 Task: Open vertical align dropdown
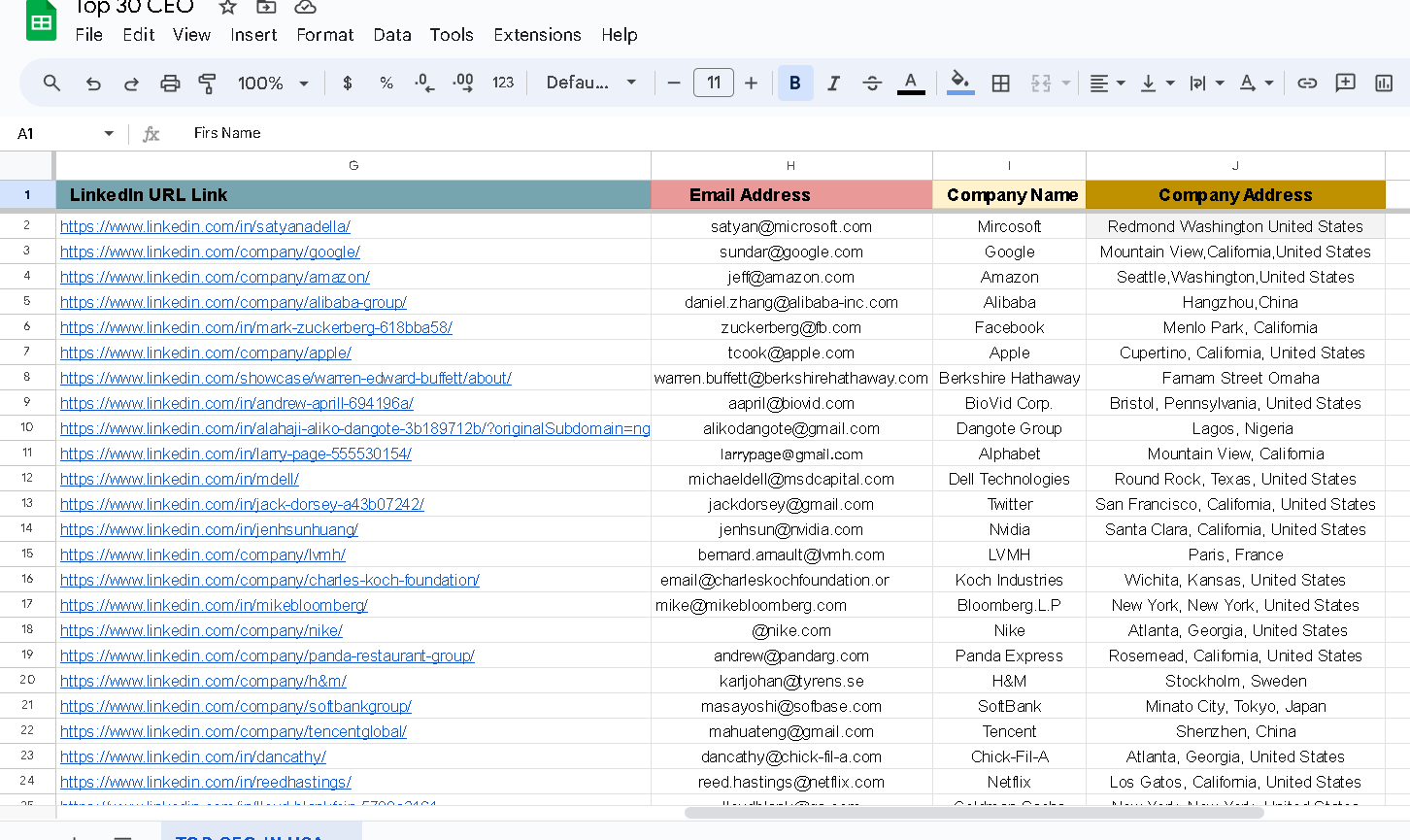1157,84
